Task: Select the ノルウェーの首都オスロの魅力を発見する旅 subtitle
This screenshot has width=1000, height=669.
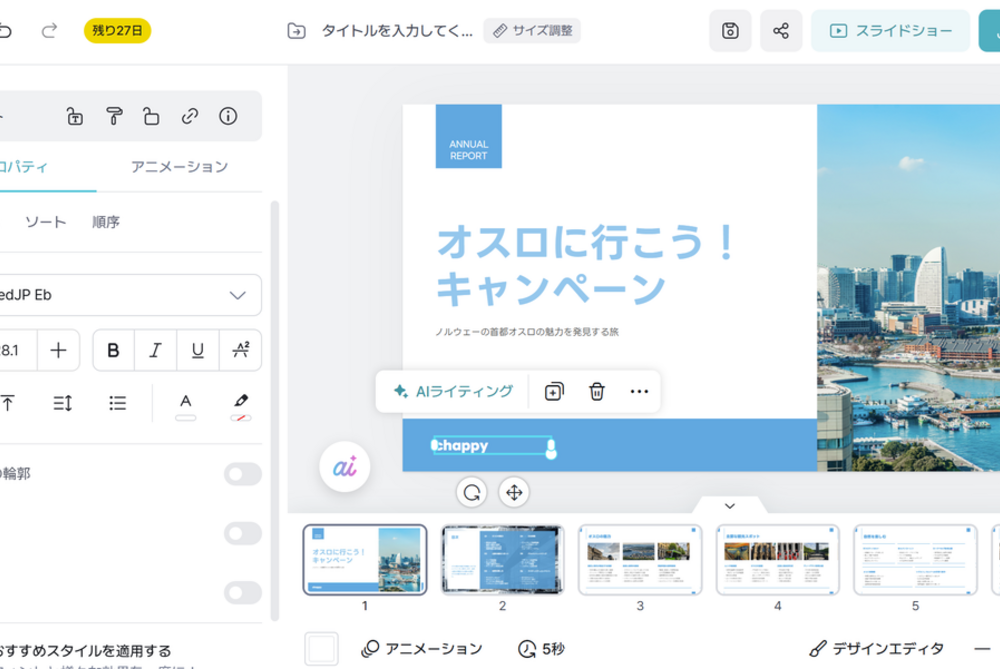Action: 527,332
